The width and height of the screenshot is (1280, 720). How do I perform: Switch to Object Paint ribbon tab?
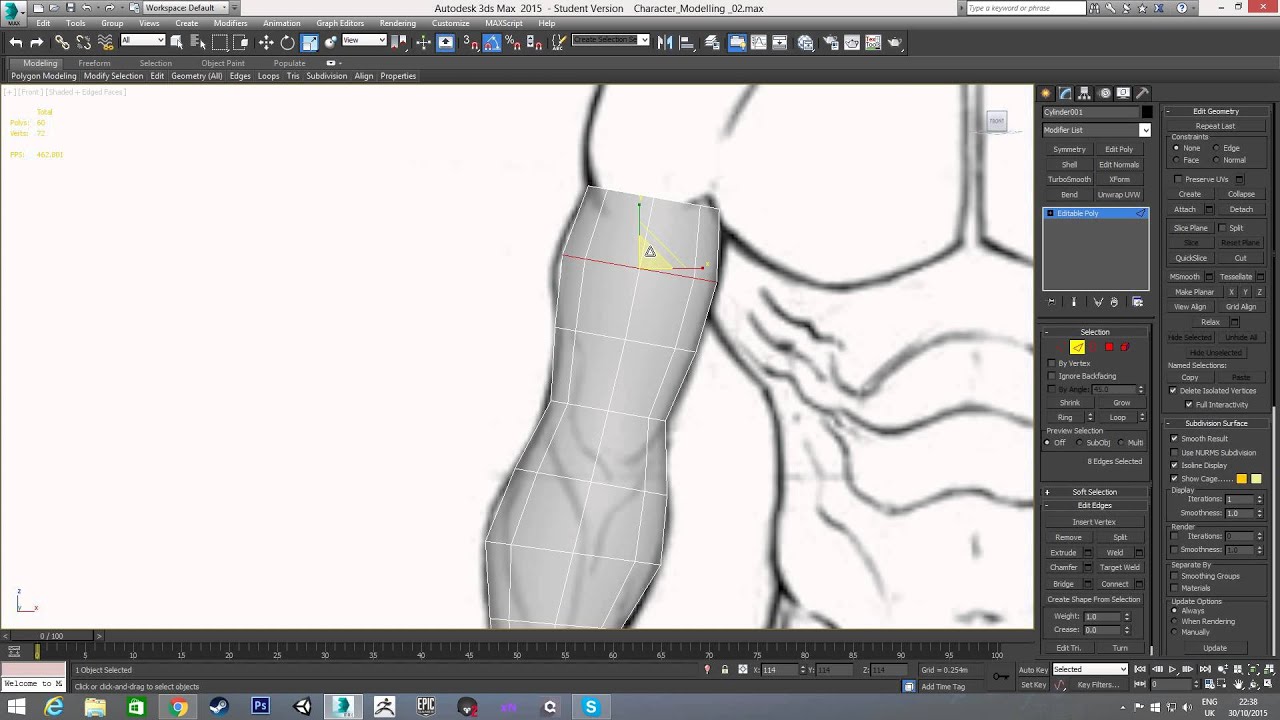[x=222, y=63]
